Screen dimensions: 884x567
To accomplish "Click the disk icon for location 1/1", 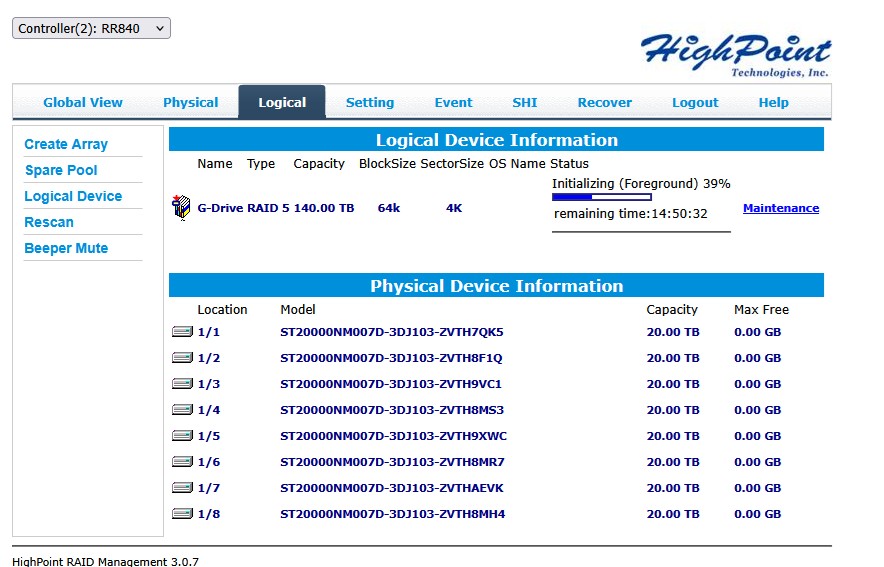I will tap(182, 331).
